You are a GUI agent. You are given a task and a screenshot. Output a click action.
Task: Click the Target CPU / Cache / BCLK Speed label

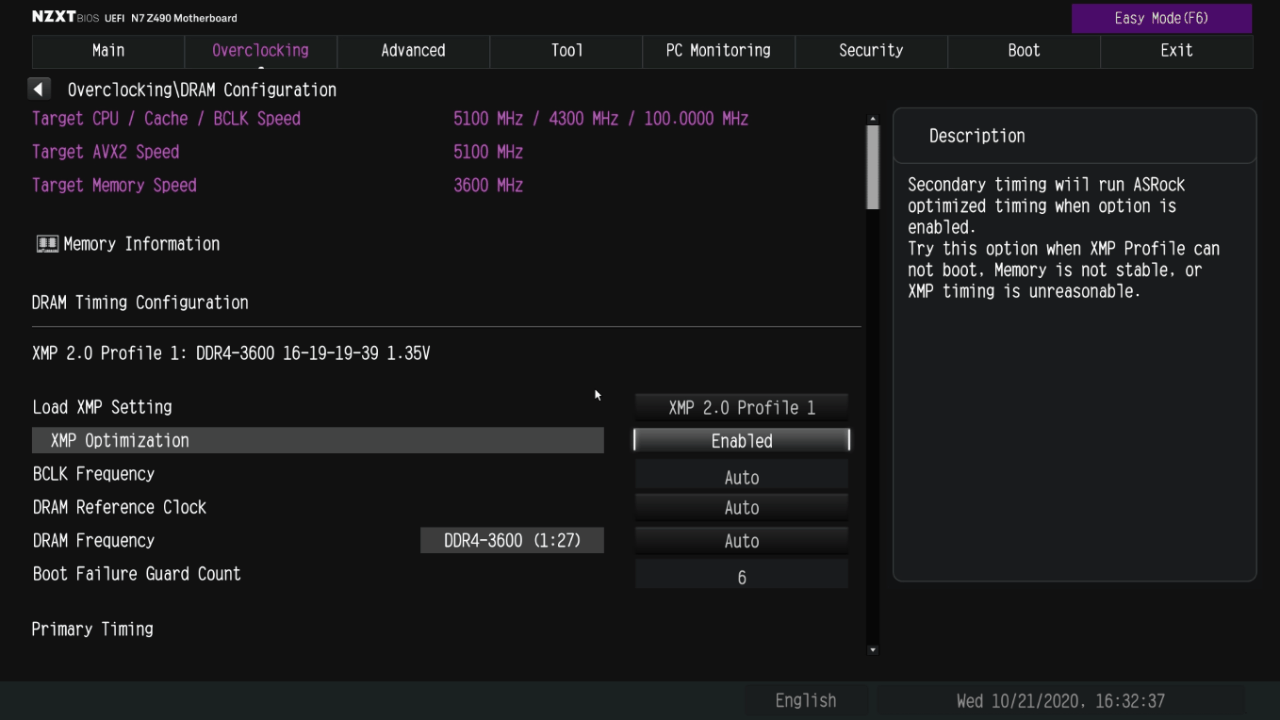coord(166,118)
